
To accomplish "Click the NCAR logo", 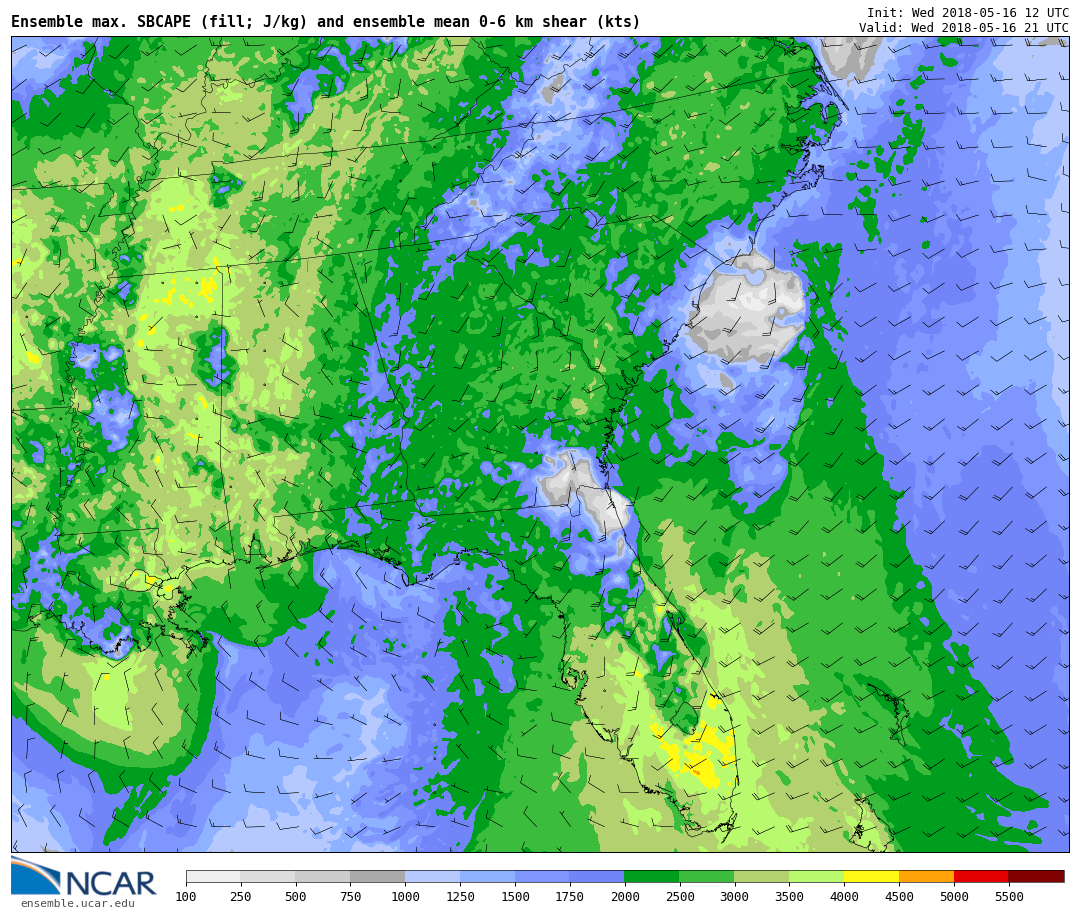I will [83, 877].
